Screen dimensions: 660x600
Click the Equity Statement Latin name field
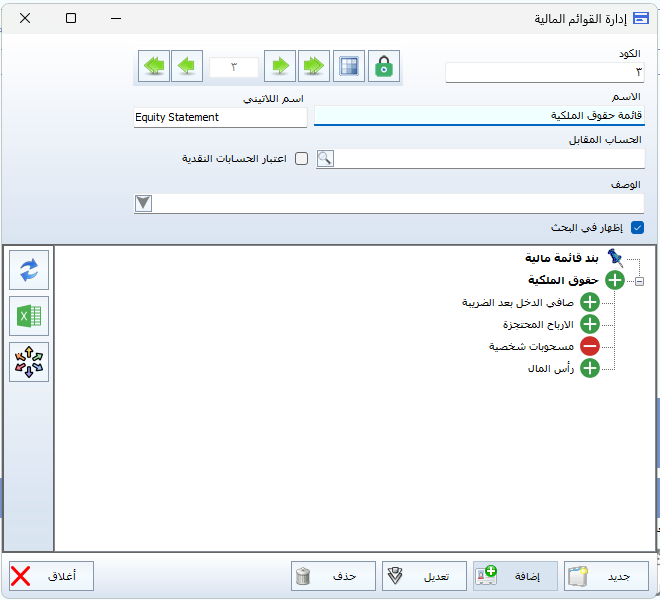pos(220,117)
